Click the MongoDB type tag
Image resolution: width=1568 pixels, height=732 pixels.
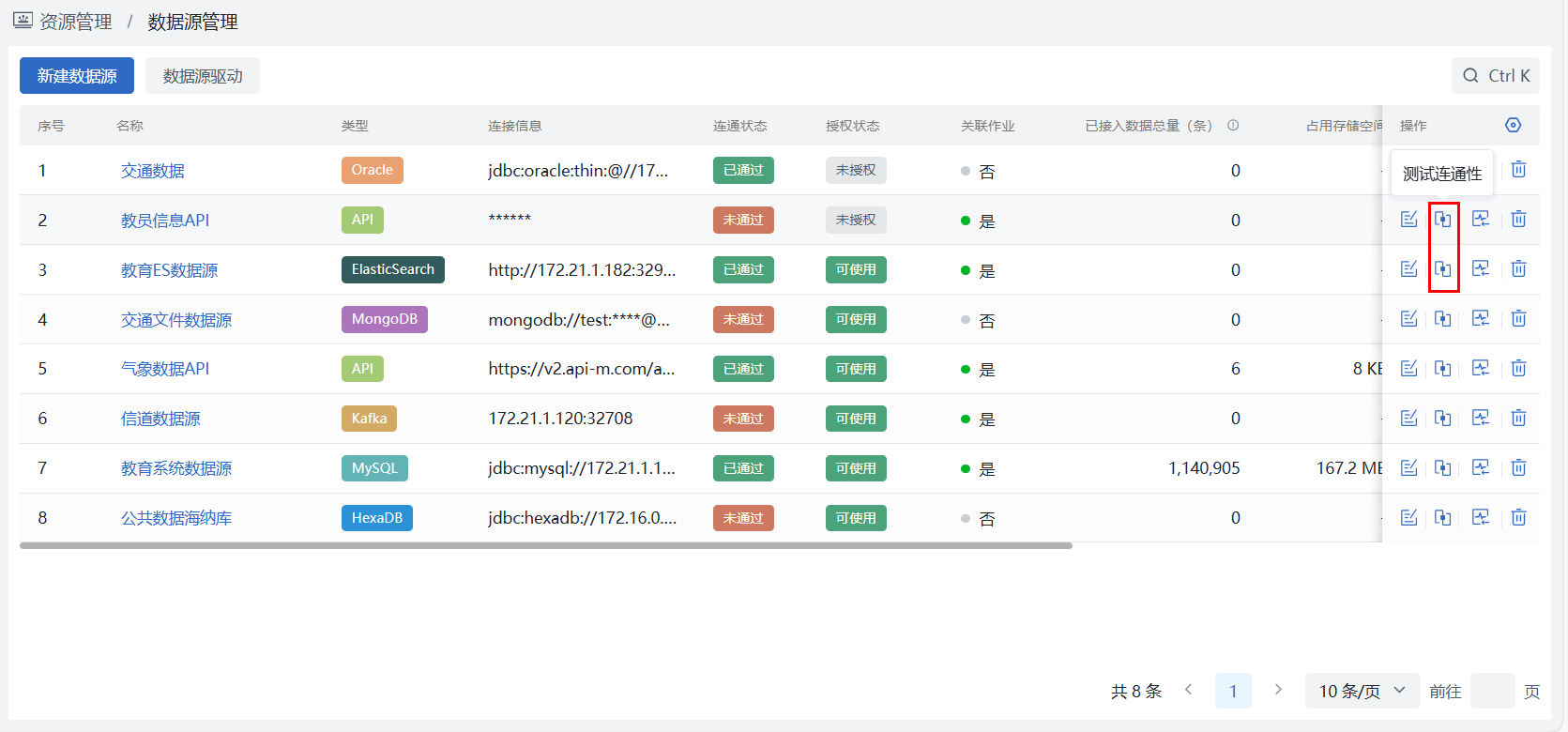(x=385, y=319)
